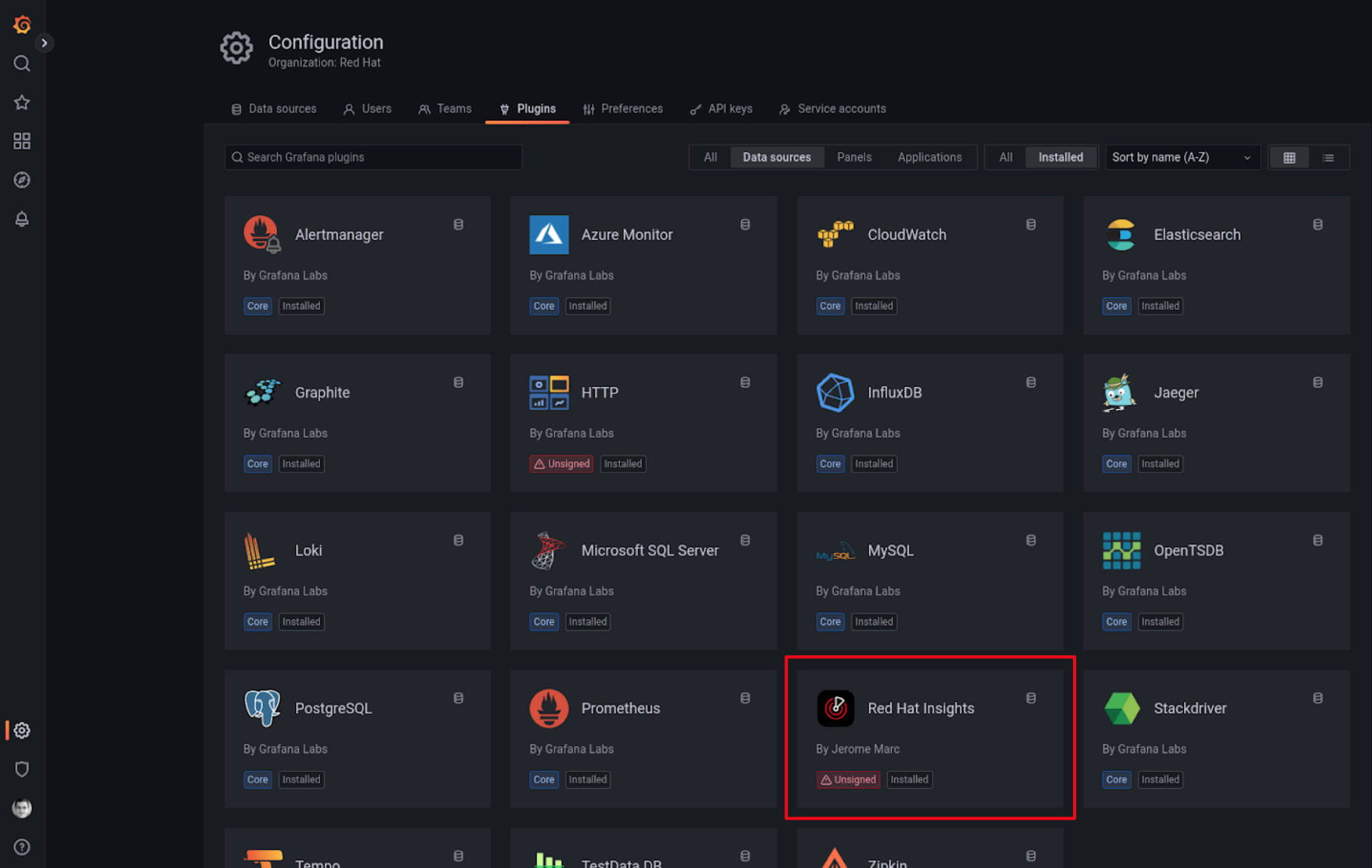Viewport: 1372px width, 868px height.
Task: Open Grafana home logo
Action: 22,24
